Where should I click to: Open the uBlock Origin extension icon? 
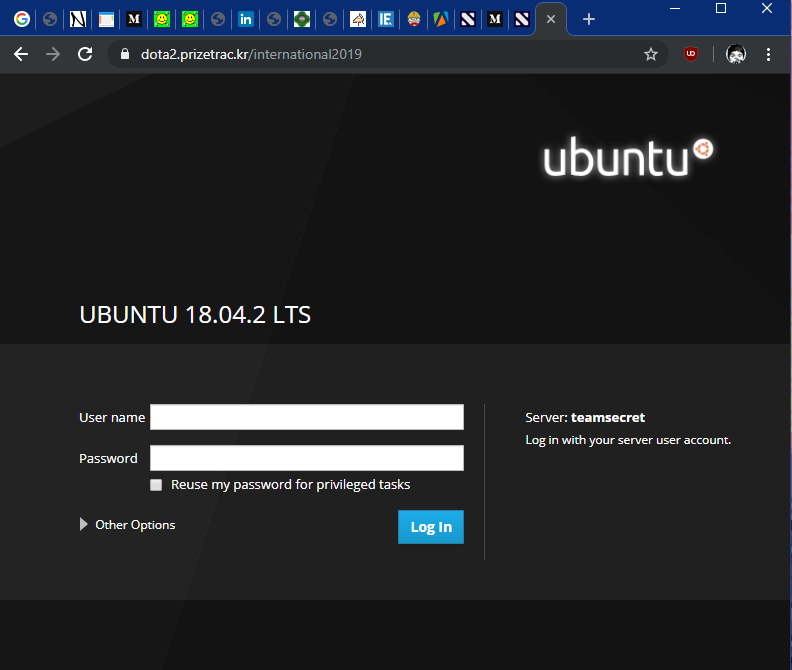point(690,54)
